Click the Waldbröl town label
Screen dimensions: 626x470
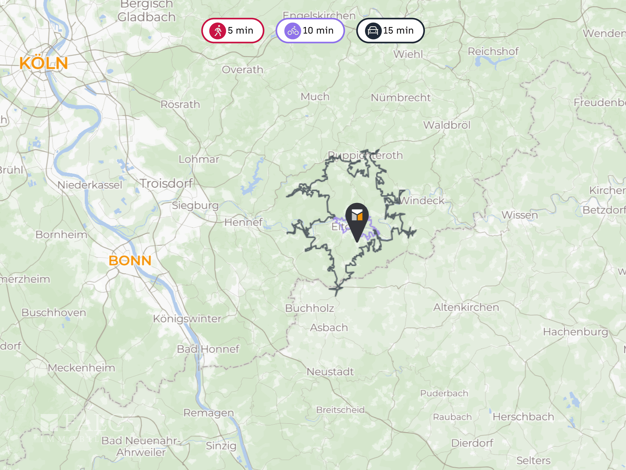[447, 125]
